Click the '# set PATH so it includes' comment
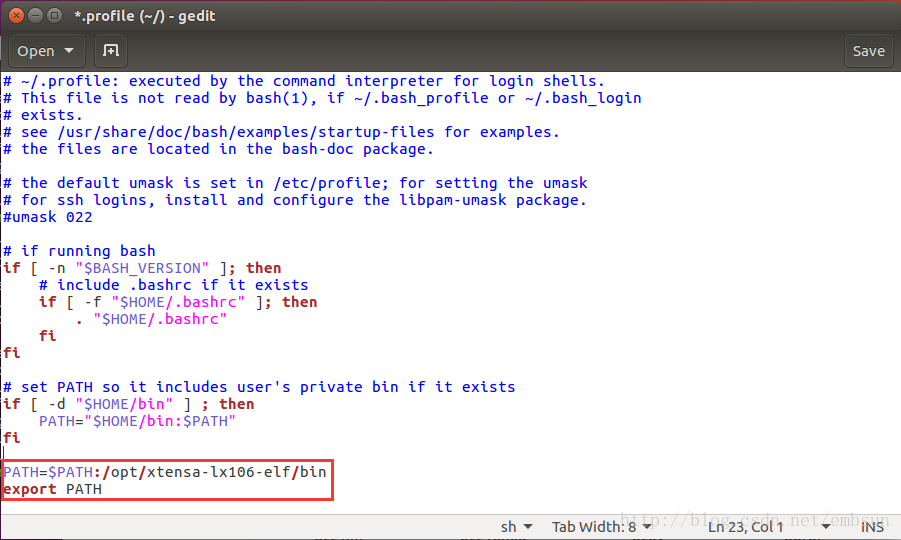 pos(259,387)
